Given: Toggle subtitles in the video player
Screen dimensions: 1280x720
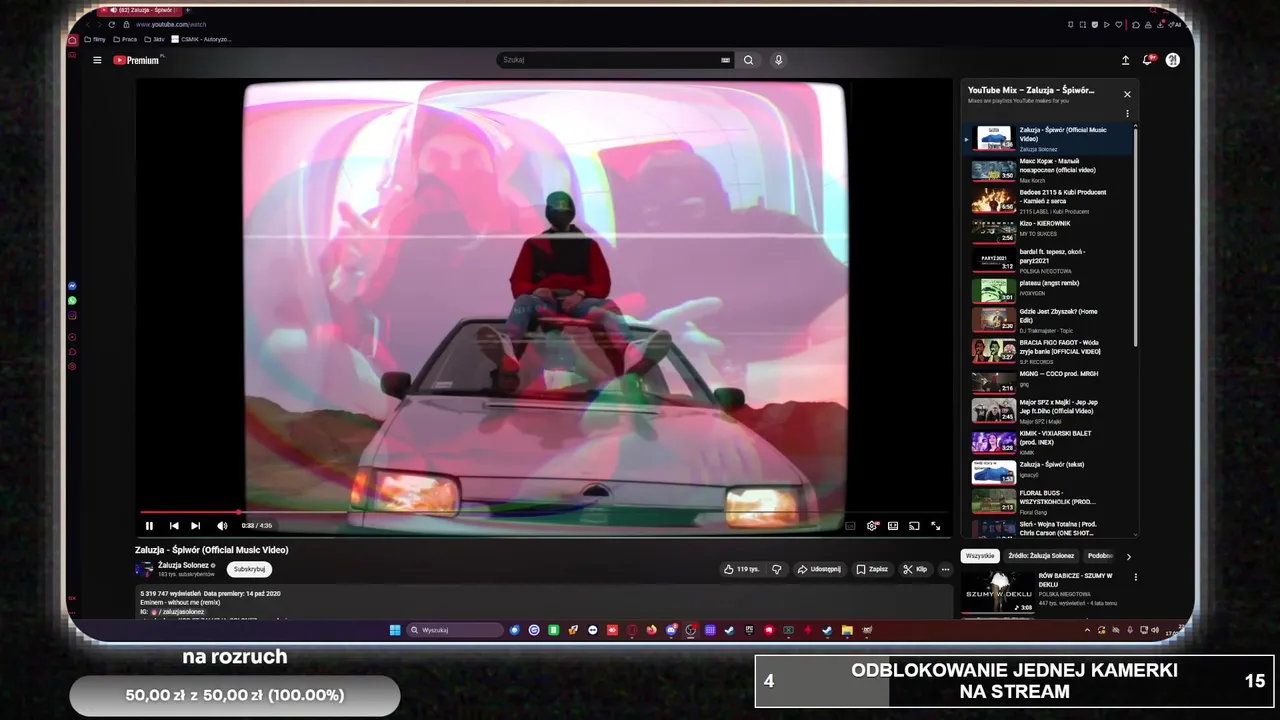Looking at the screenshot, I should pos(851,525).
